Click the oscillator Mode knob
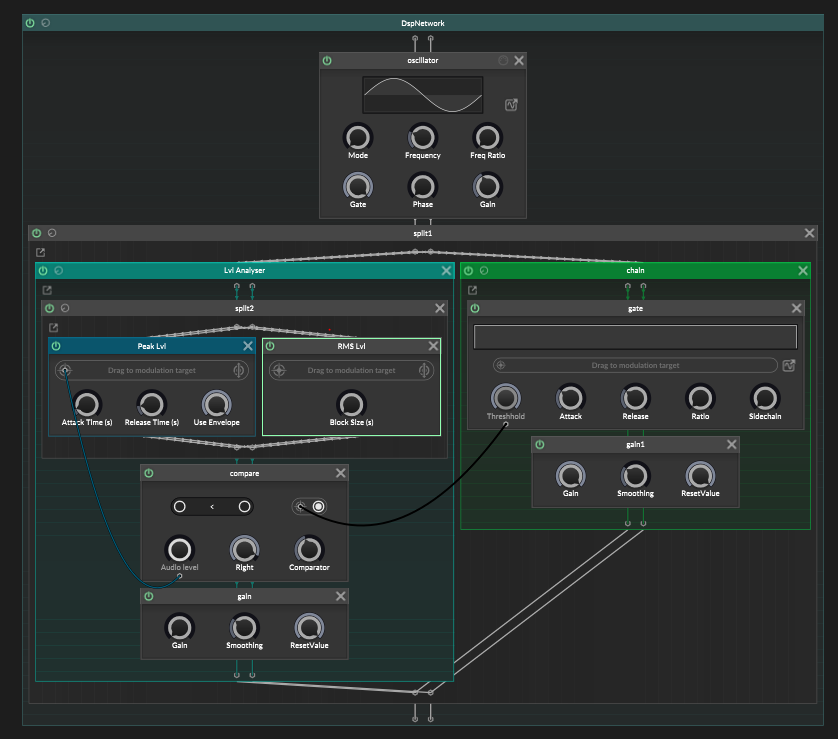 click(358, 138)
